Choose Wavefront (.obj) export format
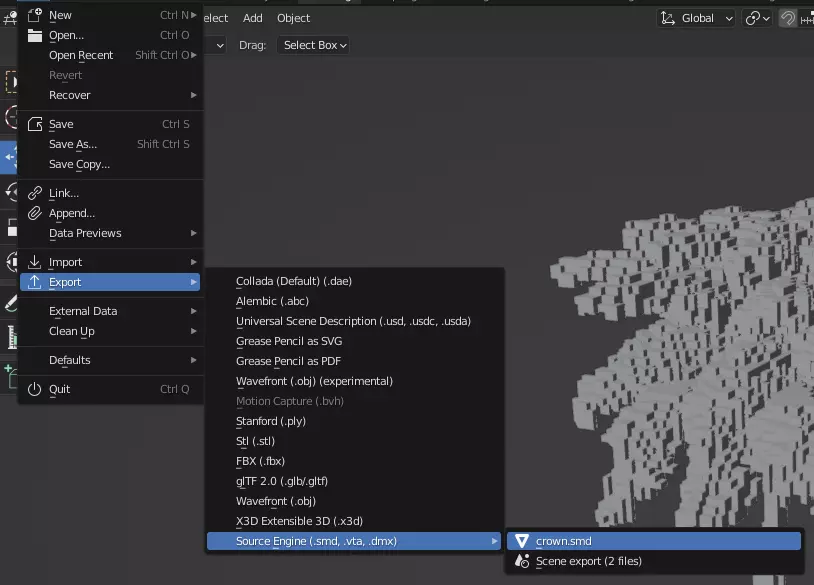The image size is (814, 585). pyautogui.click(x=275, y=501)
